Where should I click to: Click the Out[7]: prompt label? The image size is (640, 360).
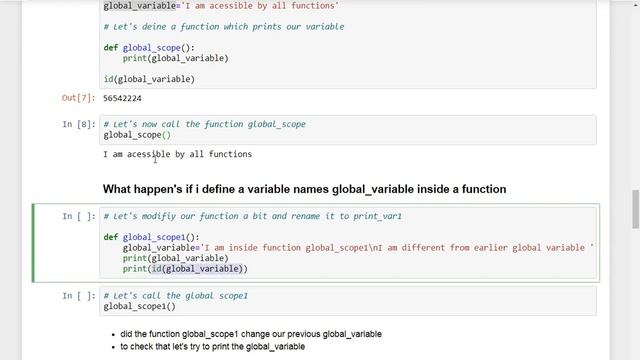pyautogui.click(x=78, y=98)
